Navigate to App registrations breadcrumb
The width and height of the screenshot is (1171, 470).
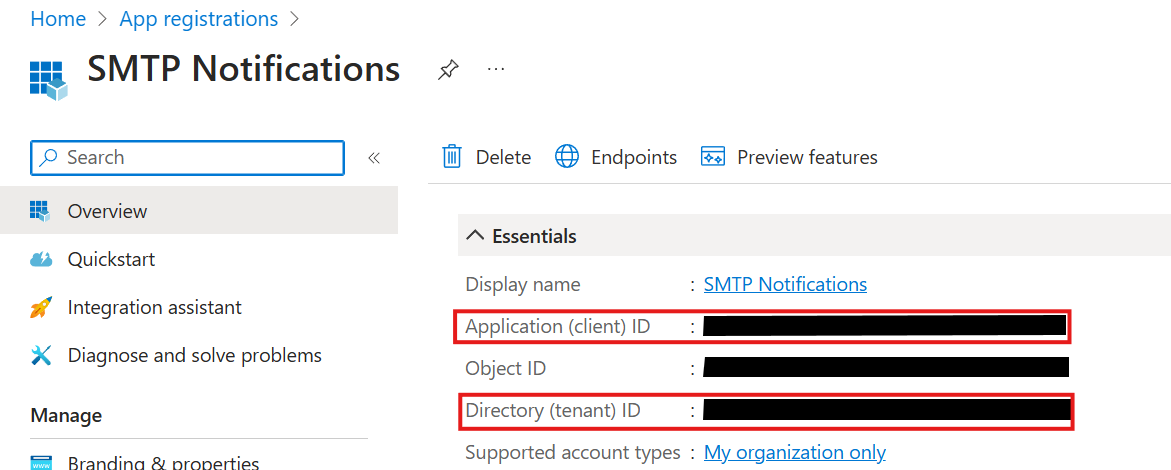coord(198,19)
